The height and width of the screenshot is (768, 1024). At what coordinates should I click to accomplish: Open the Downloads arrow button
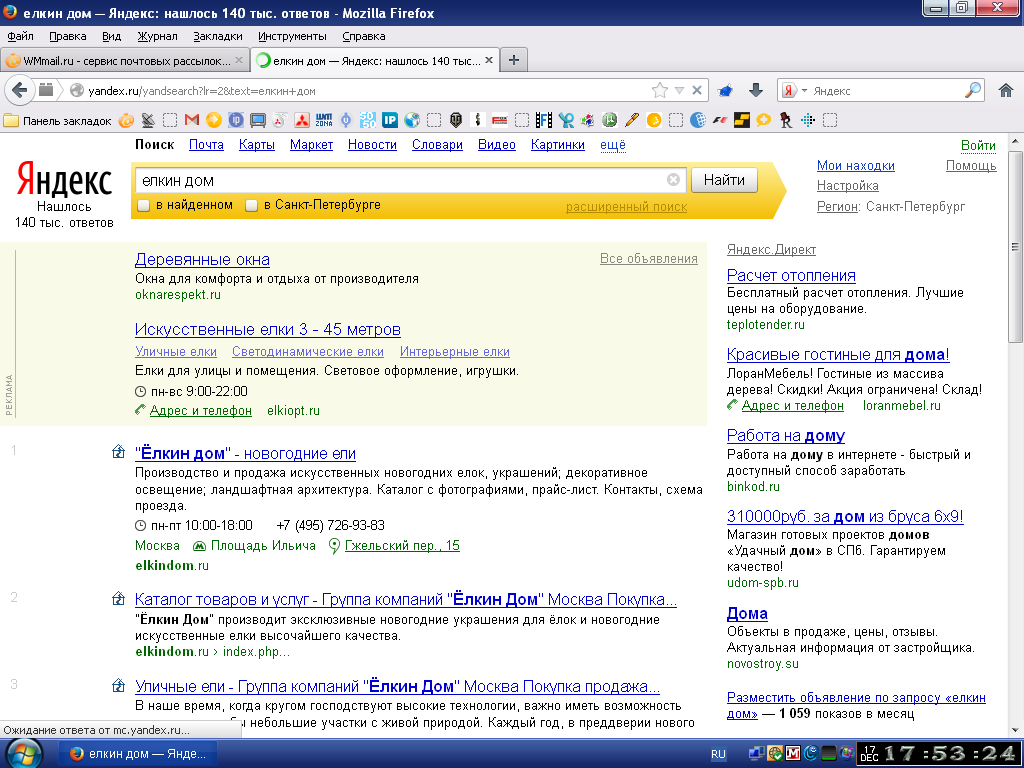coord(756,90)
